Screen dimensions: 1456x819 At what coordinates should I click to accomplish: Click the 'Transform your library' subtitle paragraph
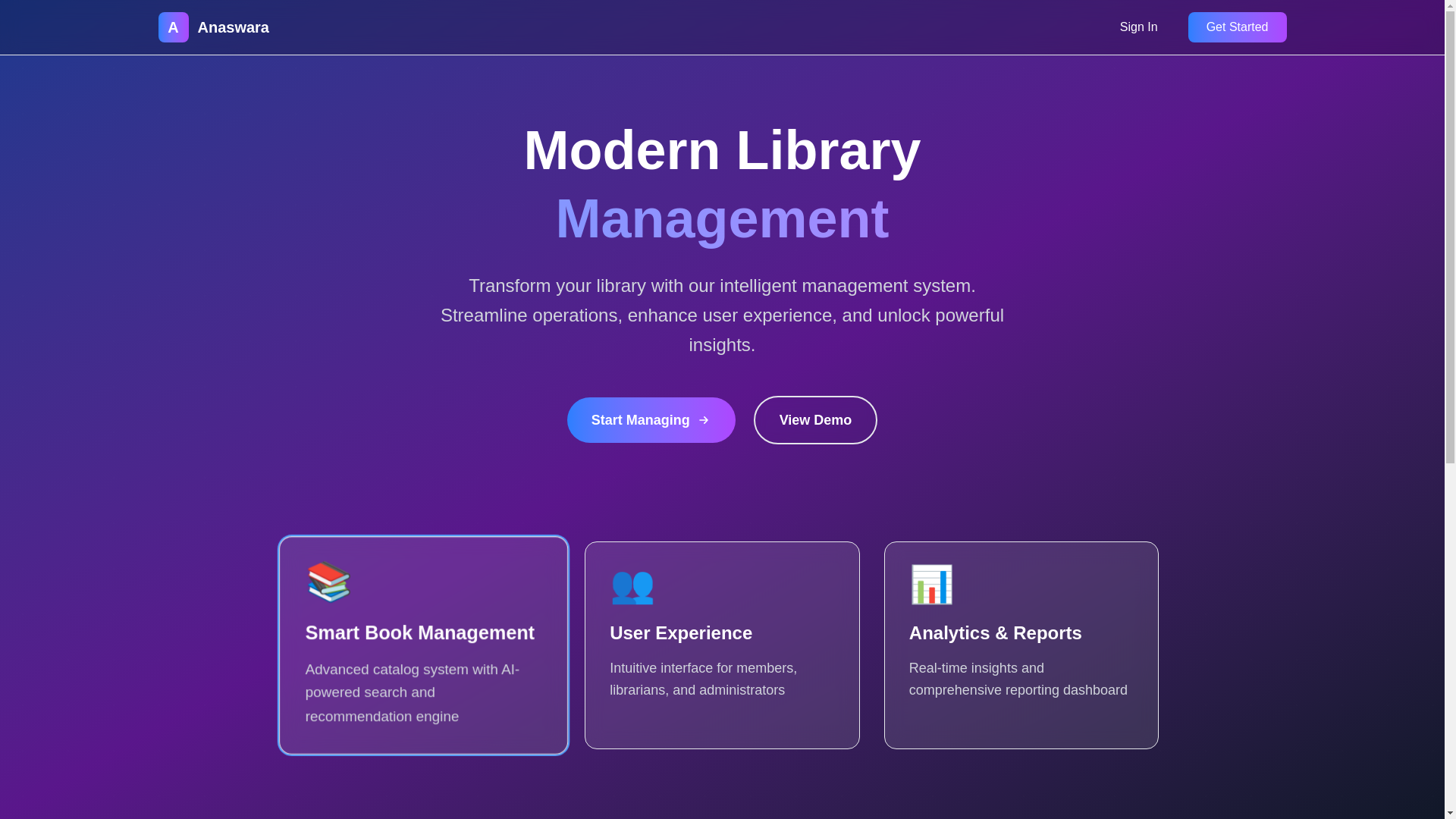point(722,315)
